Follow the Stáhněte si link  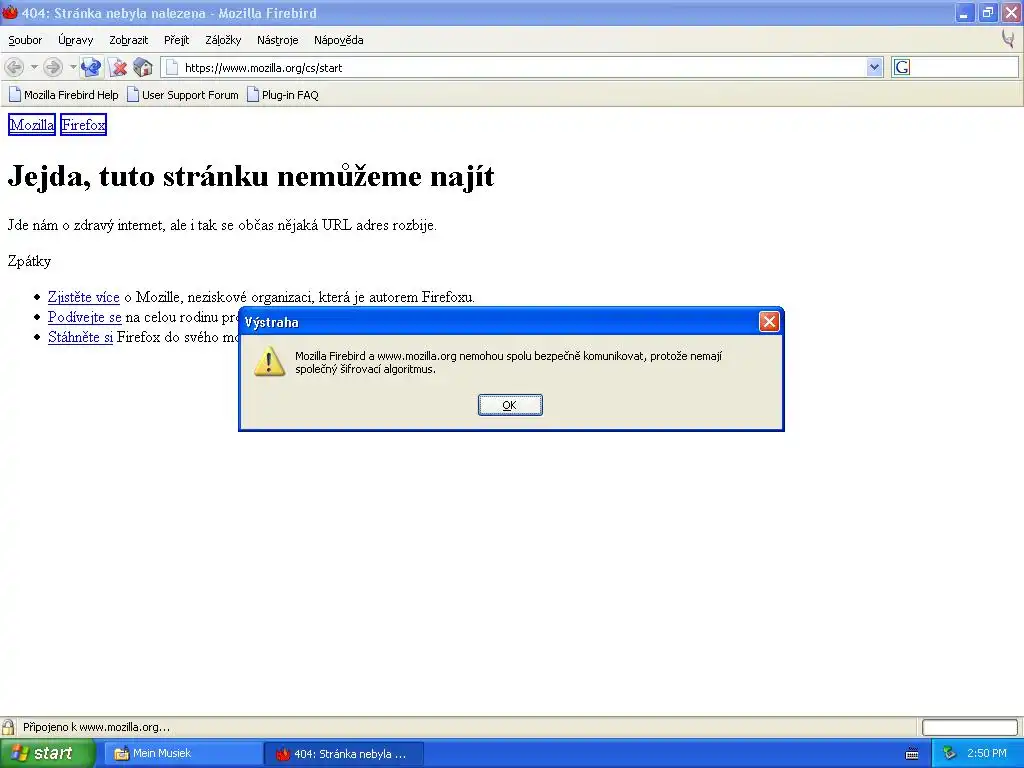pos(80,337)
